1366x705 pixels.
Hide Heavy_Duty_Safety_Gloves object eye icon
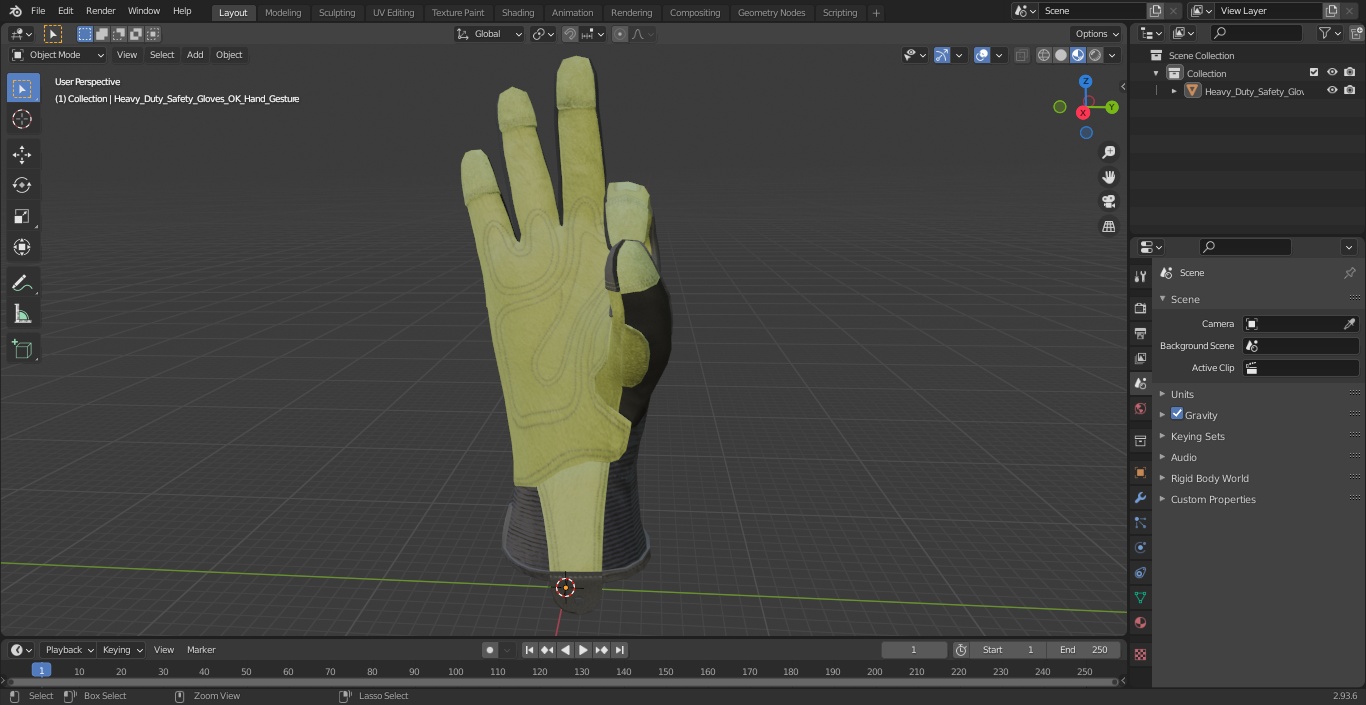(x=1332, y=91)
